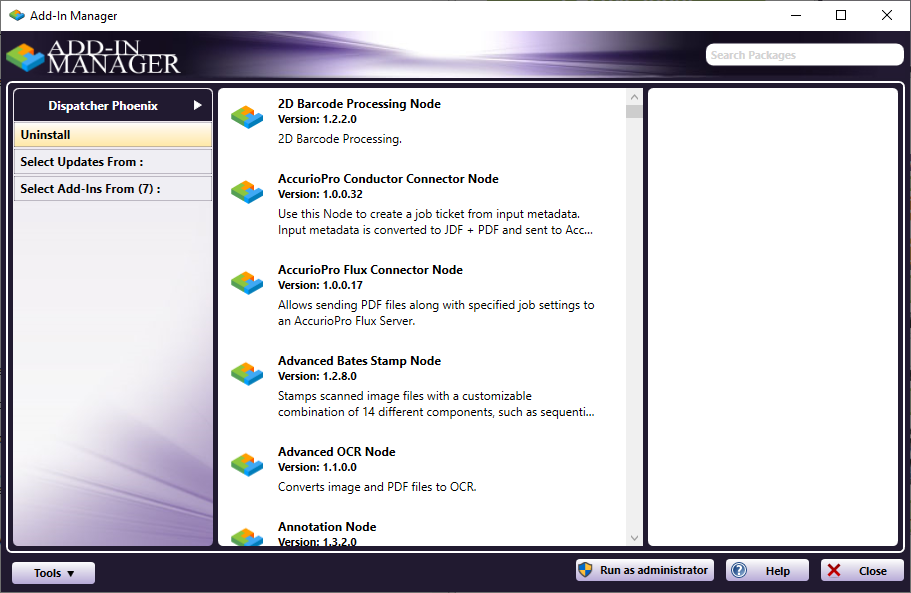Click Run as administrator button
This screenshot has height=593, width=911.
pos(645,570)
